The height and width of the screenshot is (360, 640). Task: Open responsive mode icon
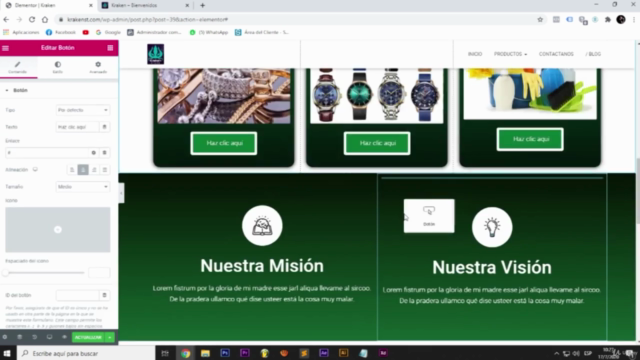click(x=49, y=337)
